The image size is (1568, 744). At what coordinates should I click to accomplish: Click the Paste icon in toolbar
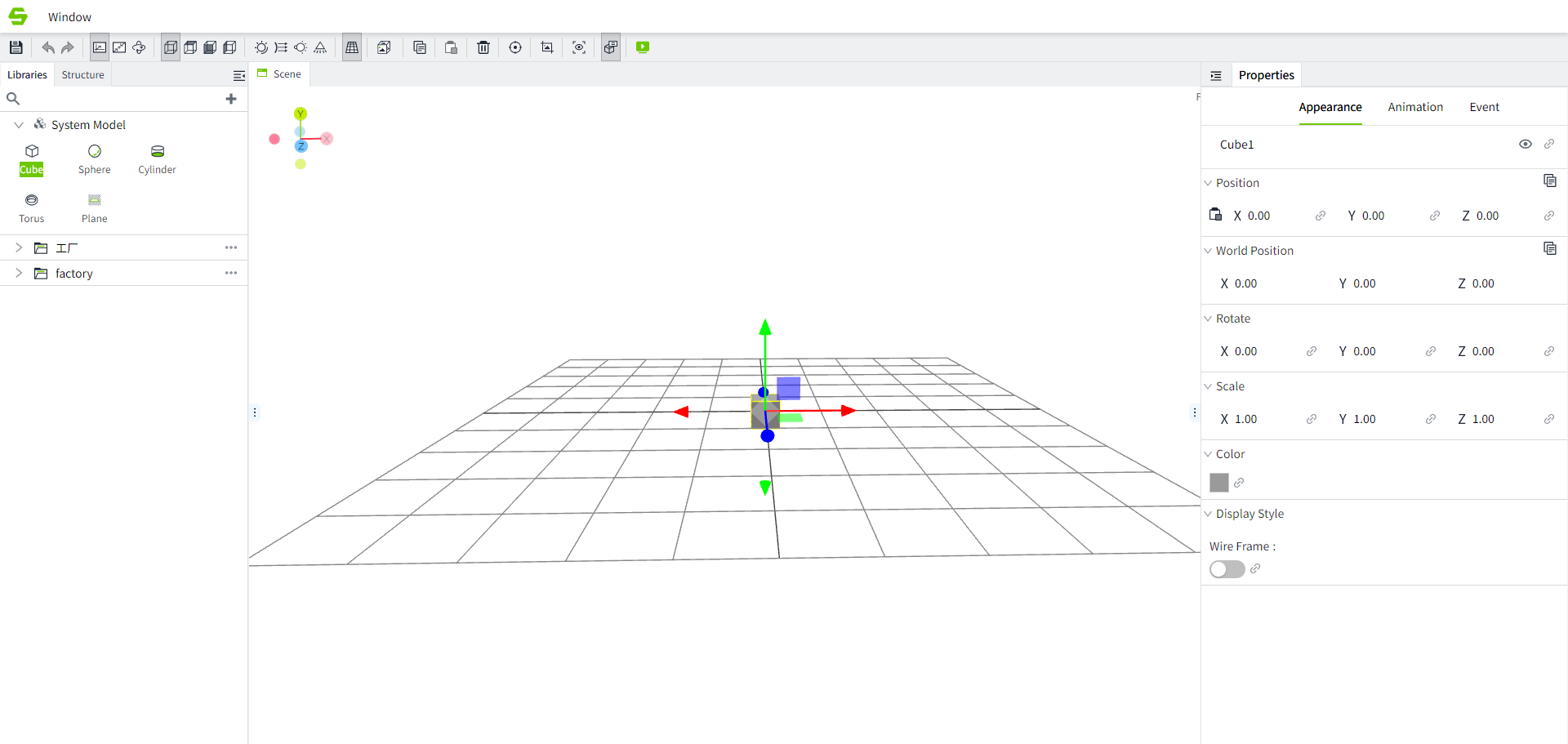[x=451, y=47]
